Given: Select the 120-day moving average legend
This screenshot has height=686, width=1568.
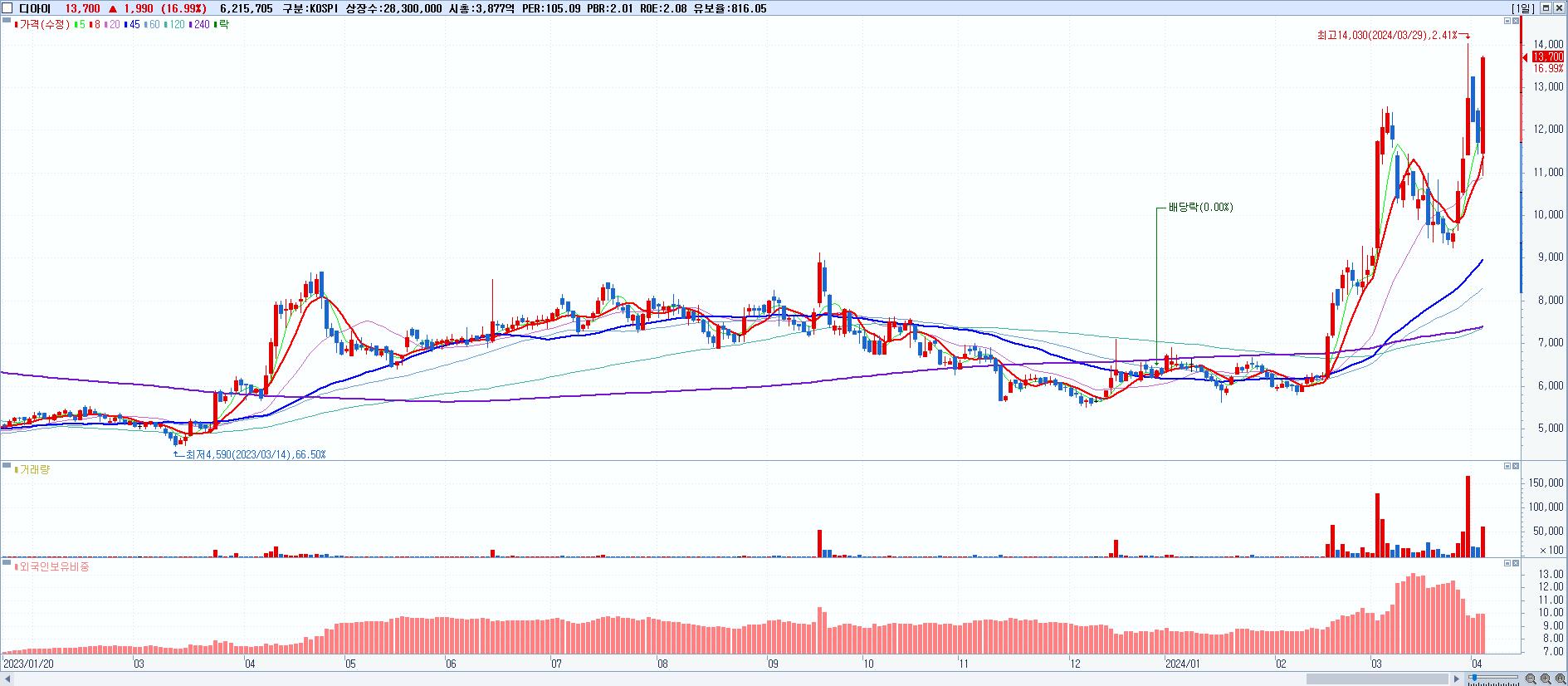Looking at the screenshot, I should (175, 25).
